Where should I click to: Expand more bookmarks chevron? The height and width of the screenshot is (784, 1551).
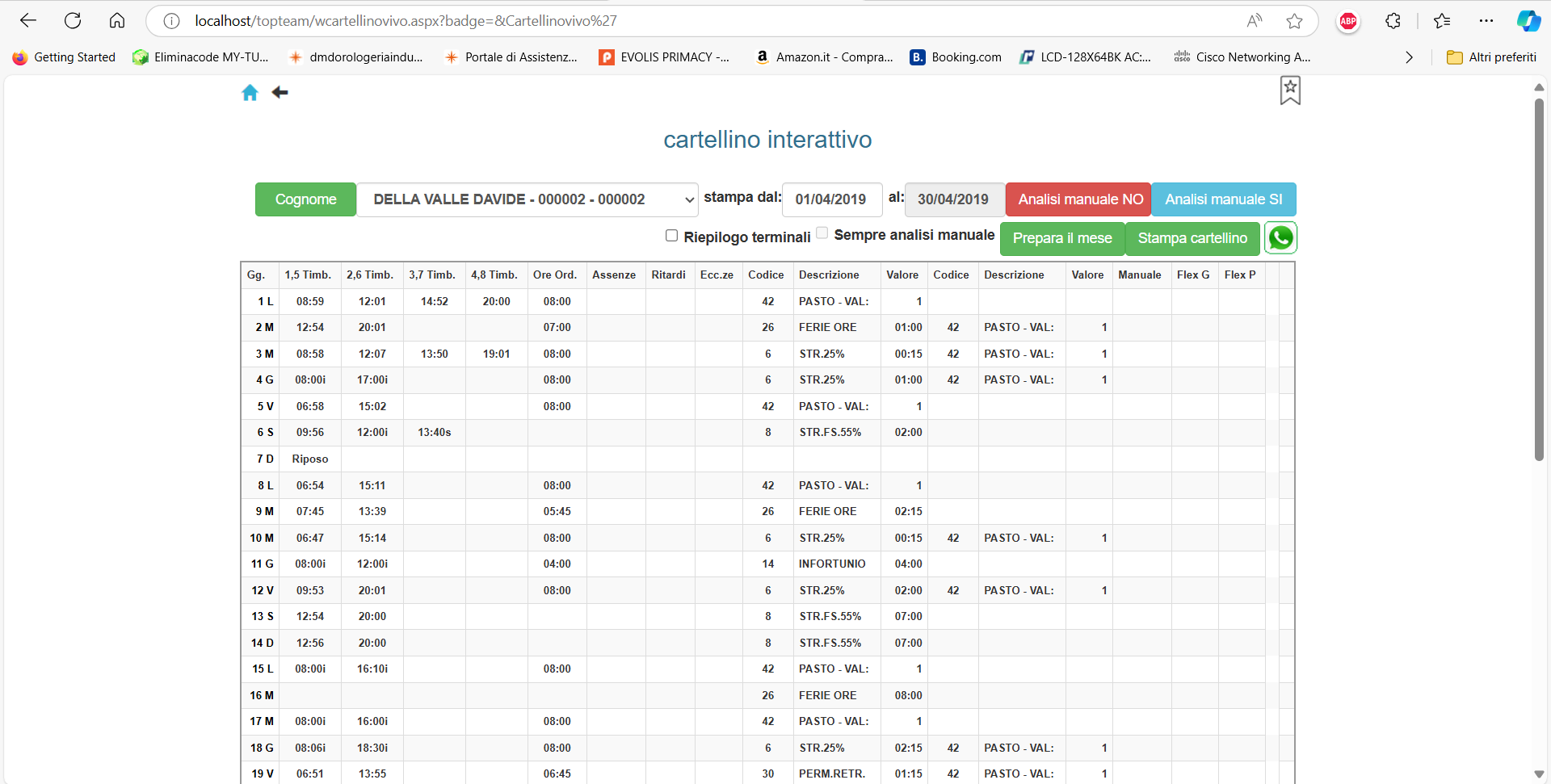tap(1410, 57)
